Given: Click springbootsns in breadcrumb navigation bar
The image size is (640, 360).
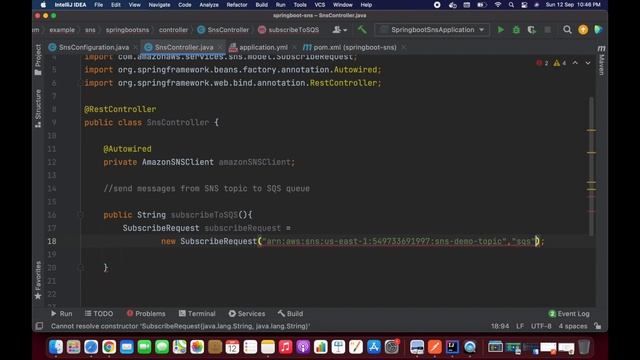Looking at the screenshot, I should (127, 30).
